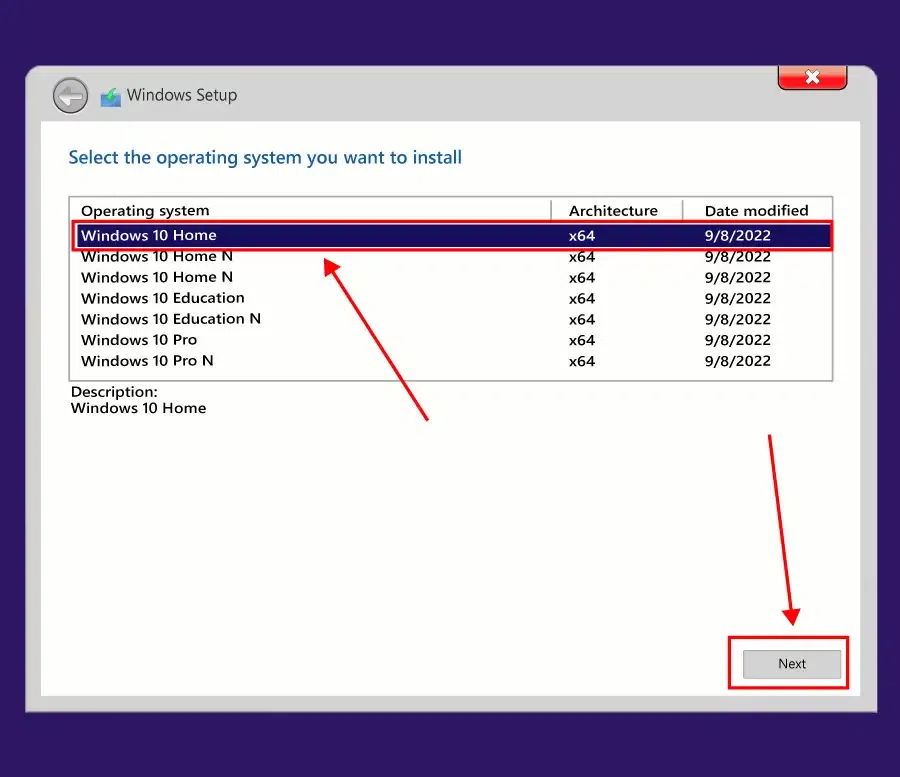
Task: Click the Description label below the list
Action: coord(114,392)
